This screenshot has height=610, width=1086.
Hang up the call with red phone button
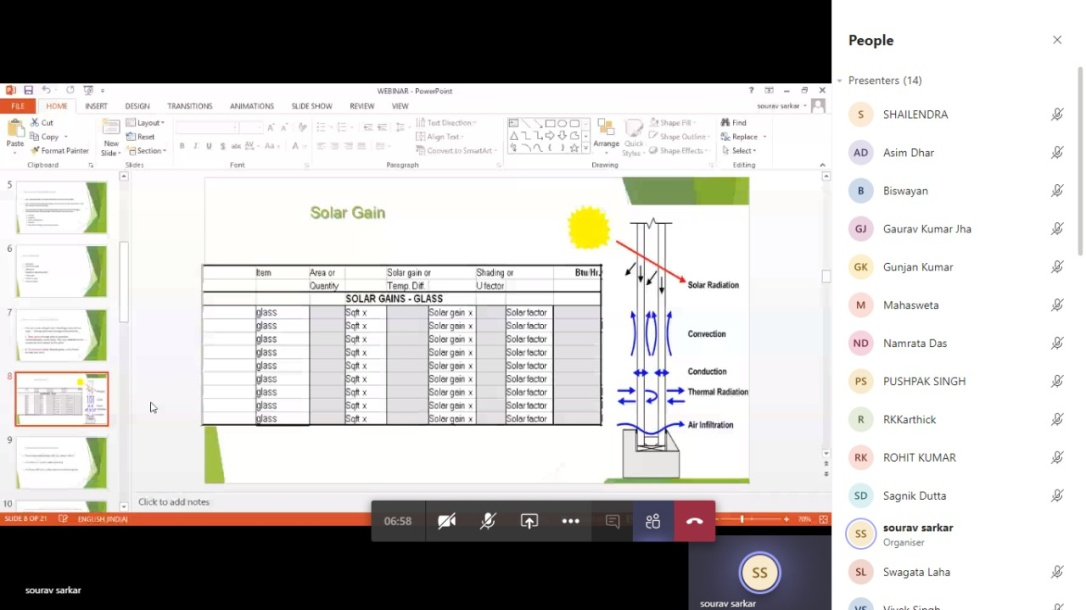pos(694,521)
